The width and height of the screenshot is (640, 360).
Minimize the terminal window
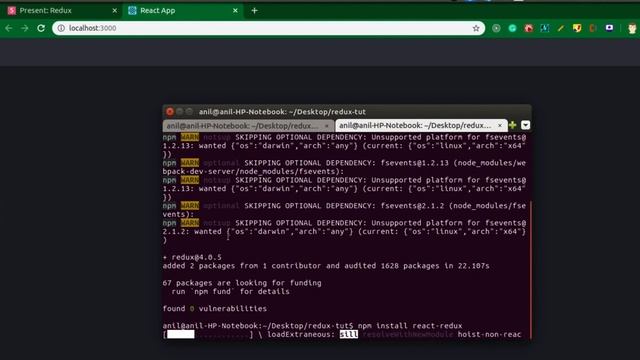pyautogui.click(x=180, y=111)
